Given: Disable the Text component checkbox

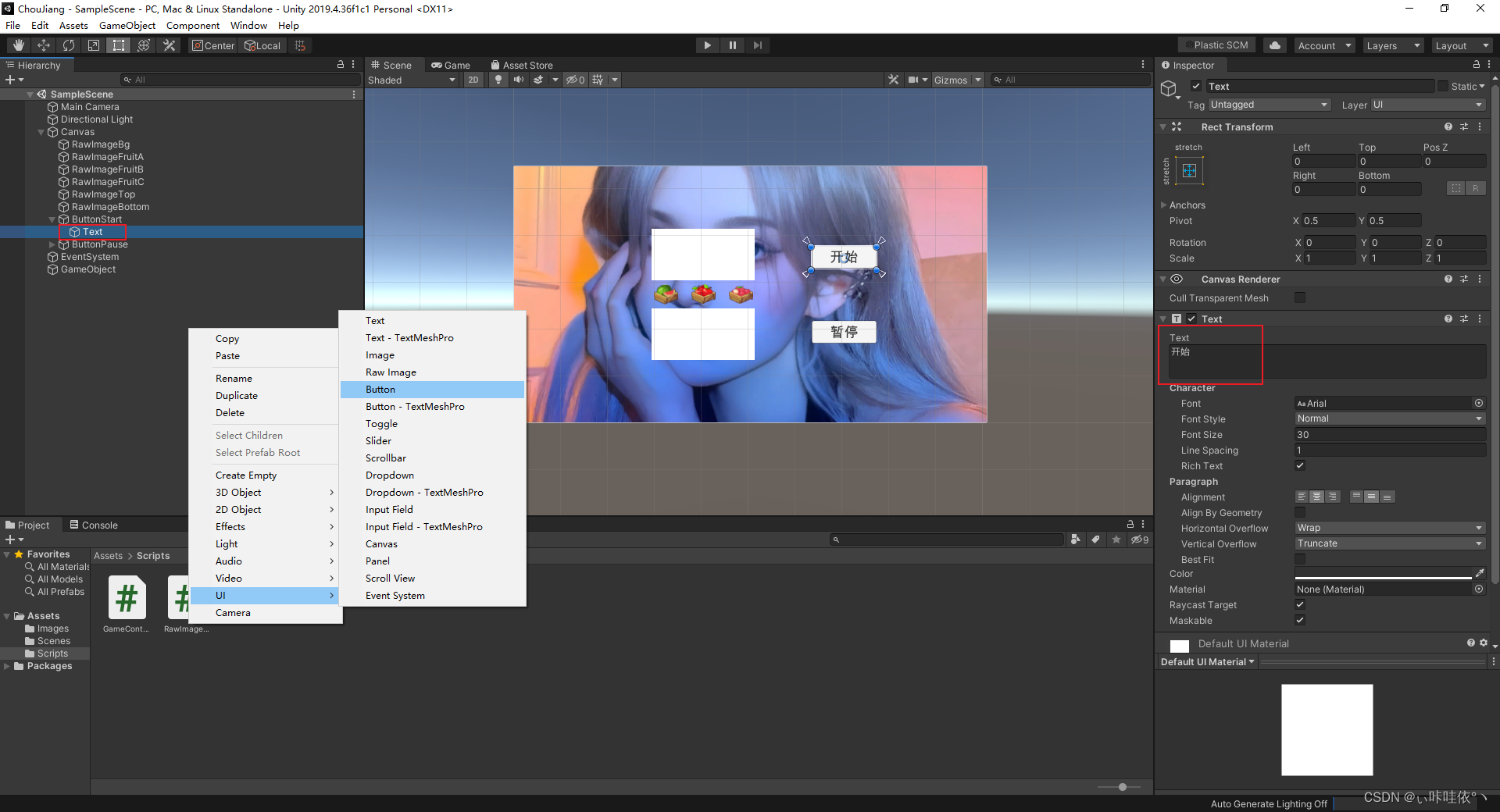Looking at the screenshot, I should [x=1191, y=319].
